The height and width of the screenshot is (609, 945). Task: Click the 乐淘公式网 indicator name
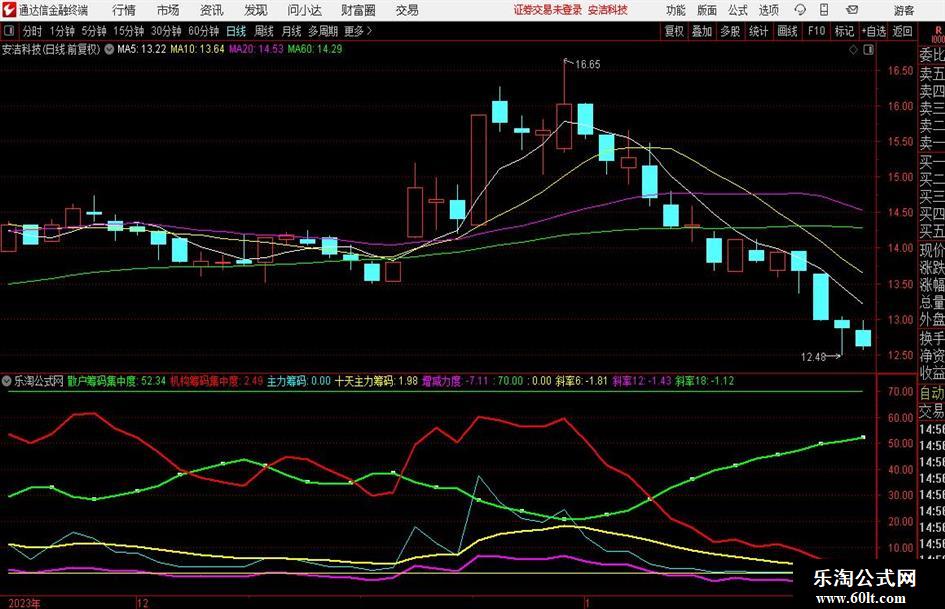pyautogui.click(x=39, y=381)
